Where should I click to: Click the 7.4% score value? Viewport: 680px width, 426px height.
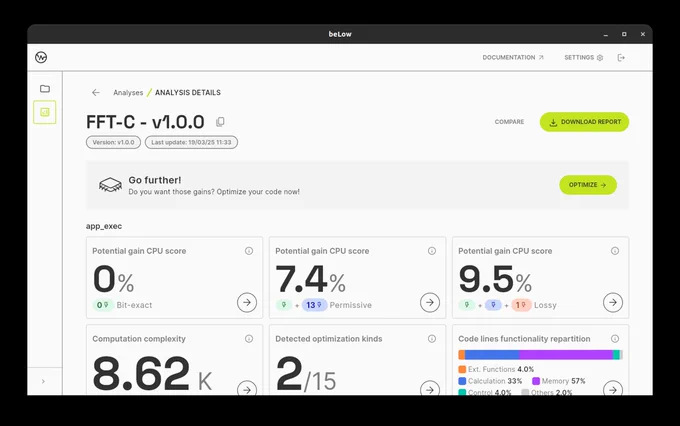[x=311, y=279]
